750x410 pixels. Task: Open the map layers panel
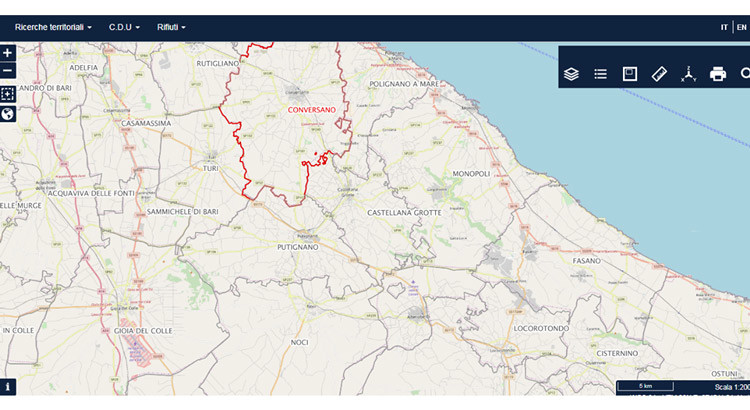coord(571,74)
